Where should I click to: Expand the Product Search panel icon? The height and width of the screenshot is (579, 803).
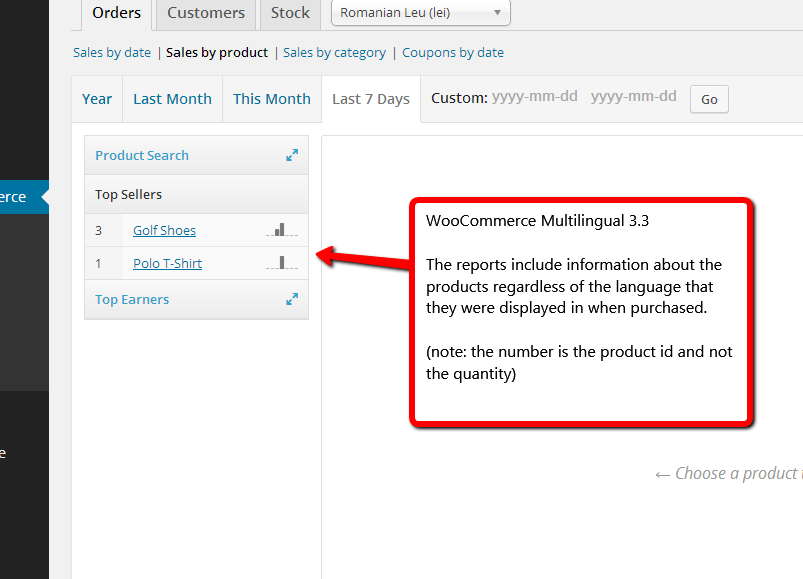coord(292,155)
